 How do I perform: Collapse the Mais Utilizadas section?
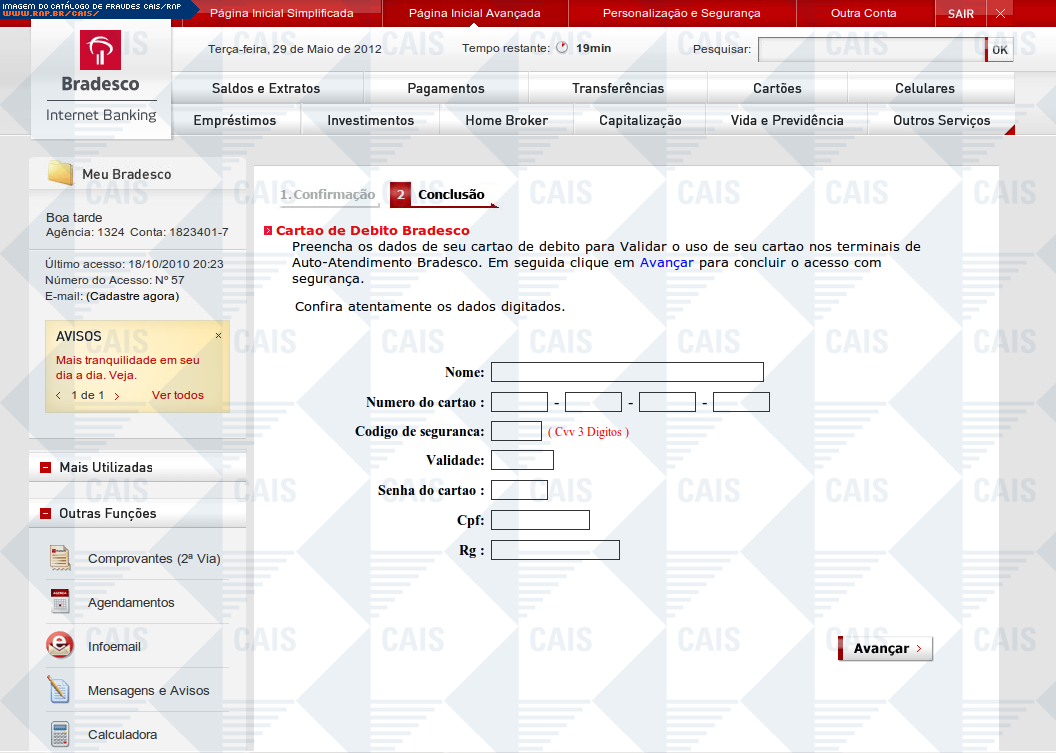pos(46,467)
